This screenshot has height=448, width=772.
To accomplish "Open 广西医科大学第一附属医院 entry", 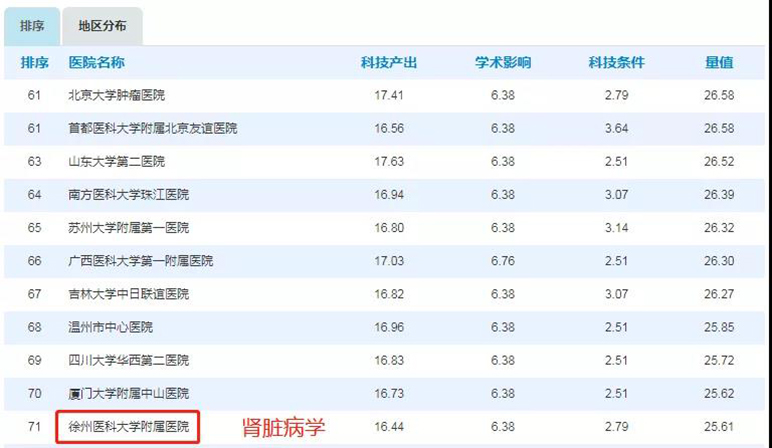I will click(x=140, y=261).
